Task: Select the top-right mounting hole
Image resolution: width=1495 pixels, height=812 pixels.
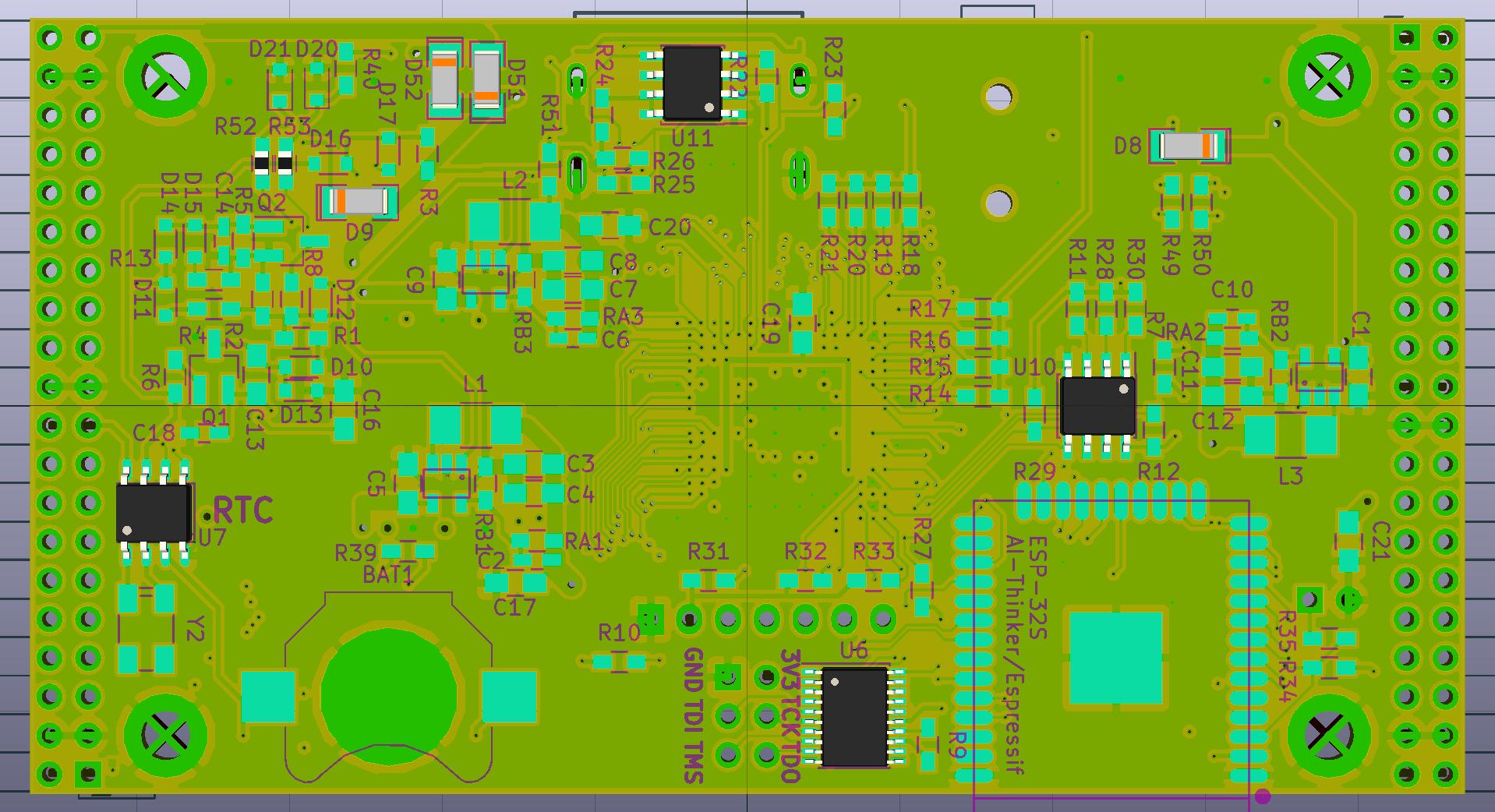Action: (x=1328, y=77)
